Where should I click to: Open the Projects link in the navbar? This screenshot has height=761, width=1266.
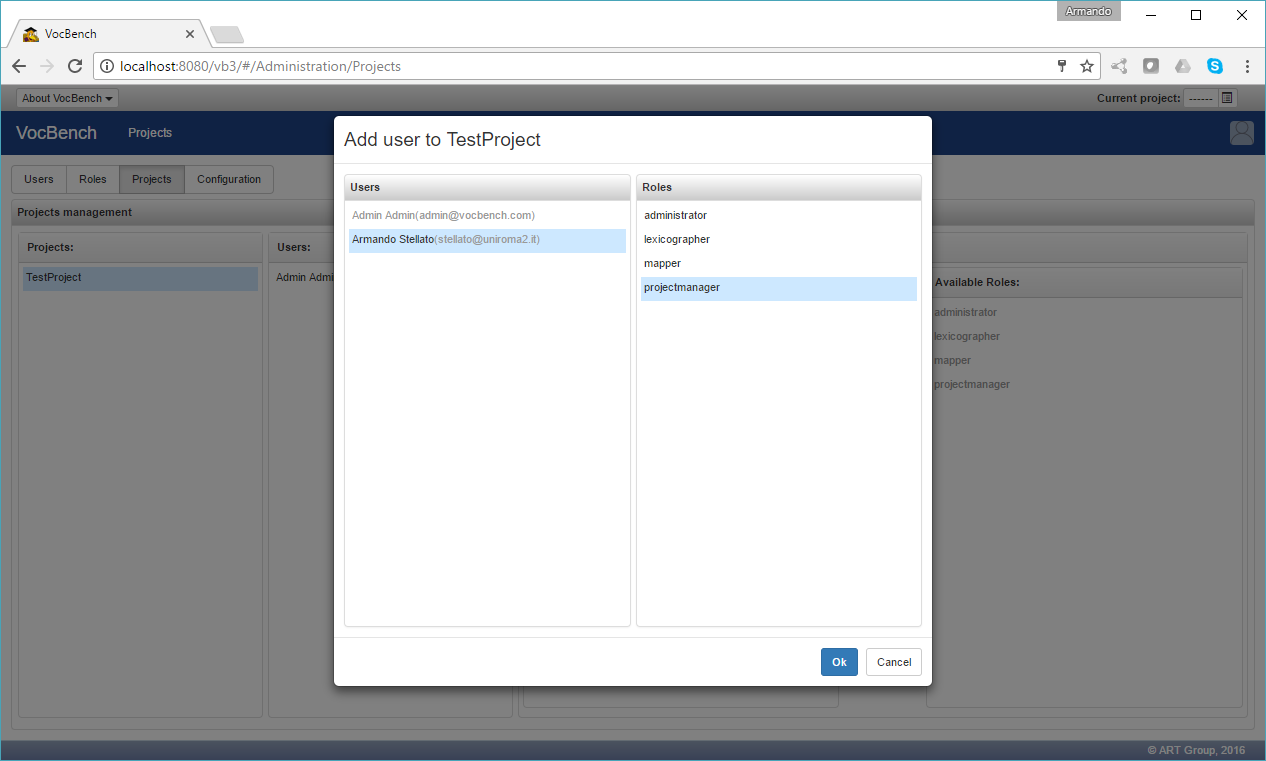pyautogui.click(x=150, y=133)
